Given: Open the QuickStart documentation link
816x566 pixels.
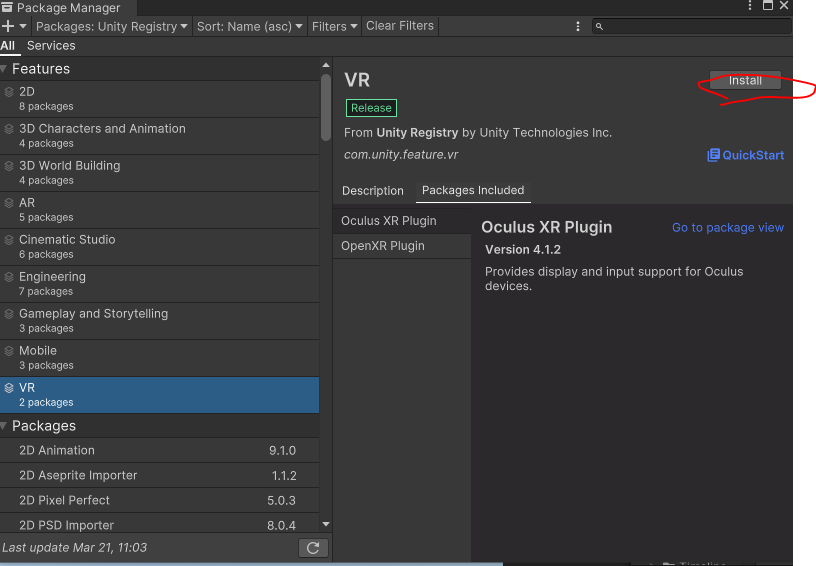Looking at the screenshot, I should (x=745, y=155).
